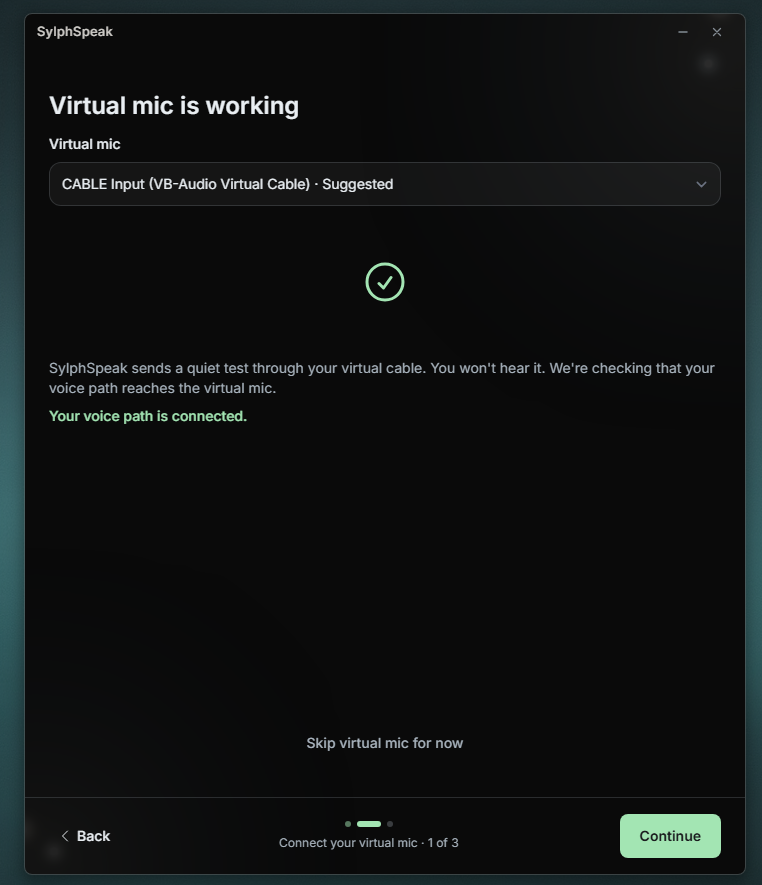
Task: Open the Virtual mic device dropdown
Action: click(384, 184)
